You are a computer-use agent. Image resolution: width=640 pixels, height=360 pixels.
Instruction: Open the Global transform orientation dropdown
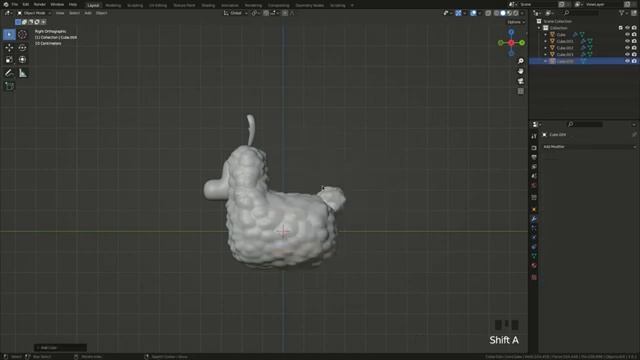[x=236, y=13]
